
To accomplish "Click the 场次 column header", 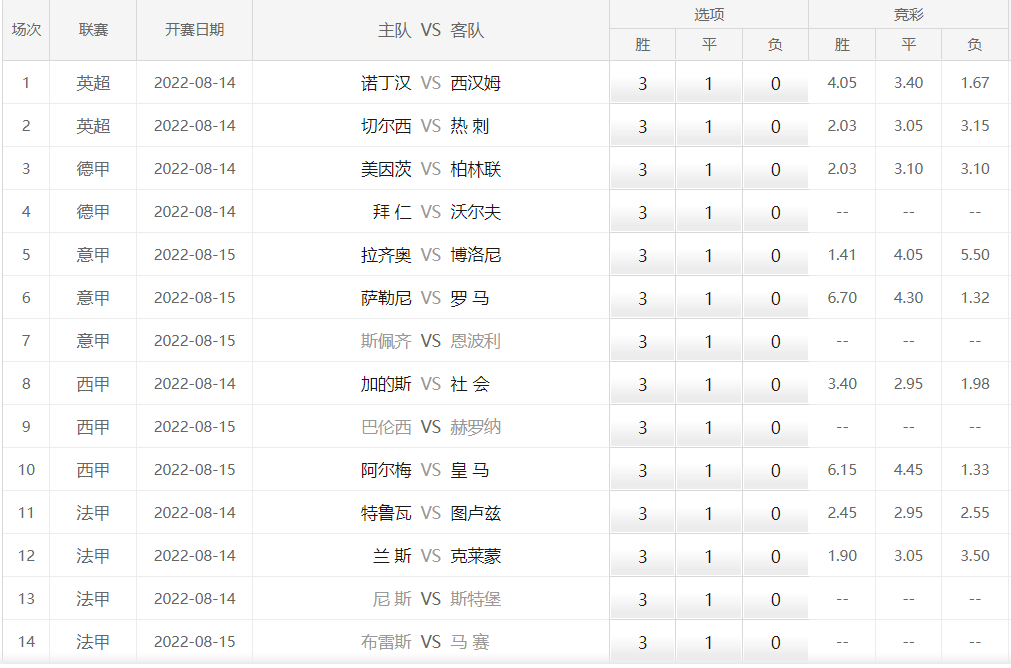I will click(x=26, y=30).
